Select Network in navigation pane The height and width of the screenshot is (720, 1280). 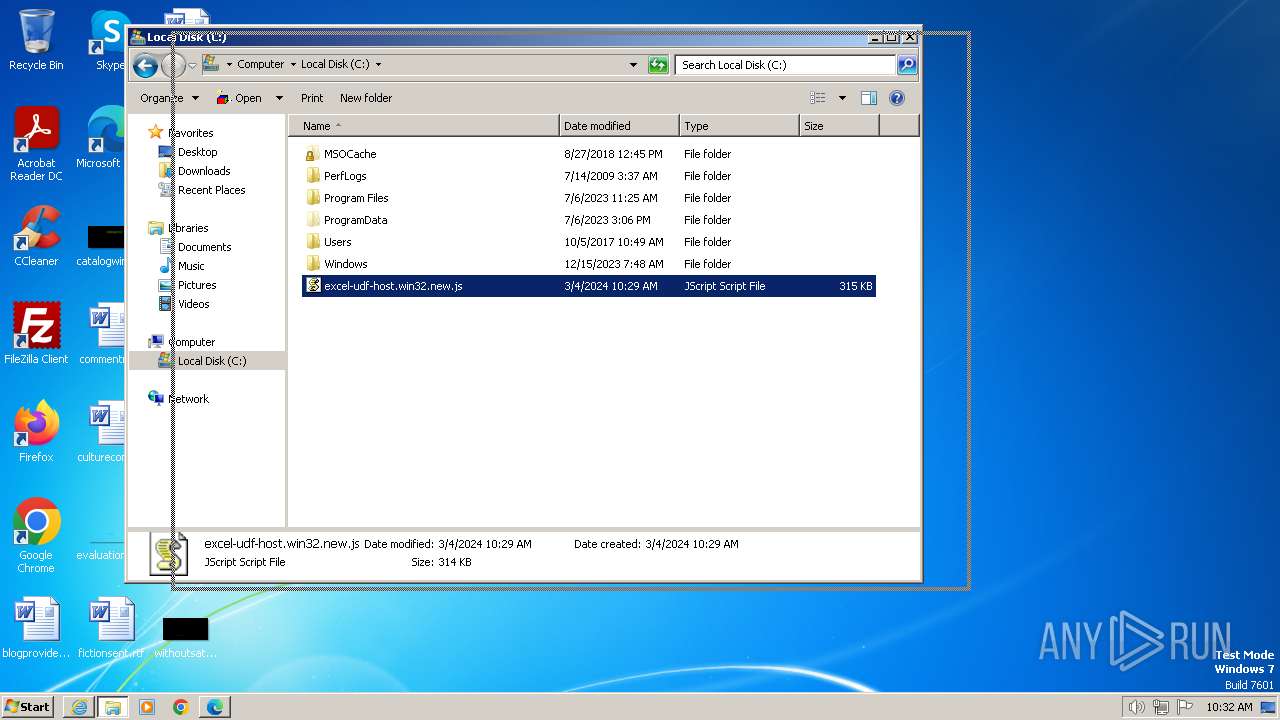pyautogui.click(x=188, y=399)
